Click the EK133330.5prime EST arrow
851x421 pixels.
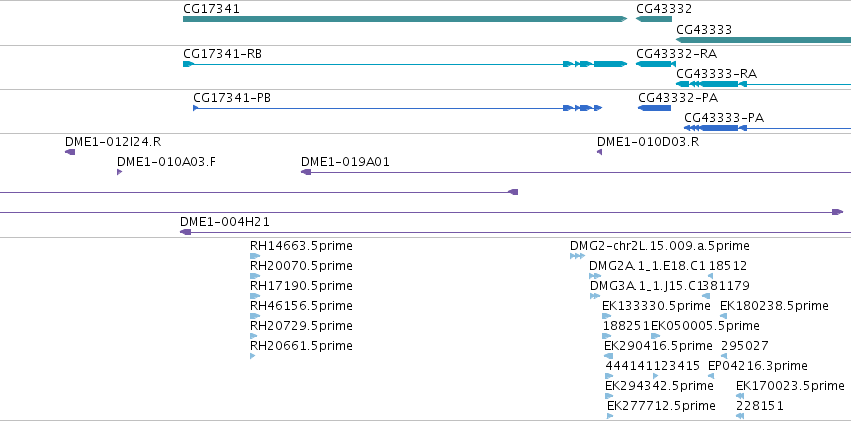(x=607, y=316)
